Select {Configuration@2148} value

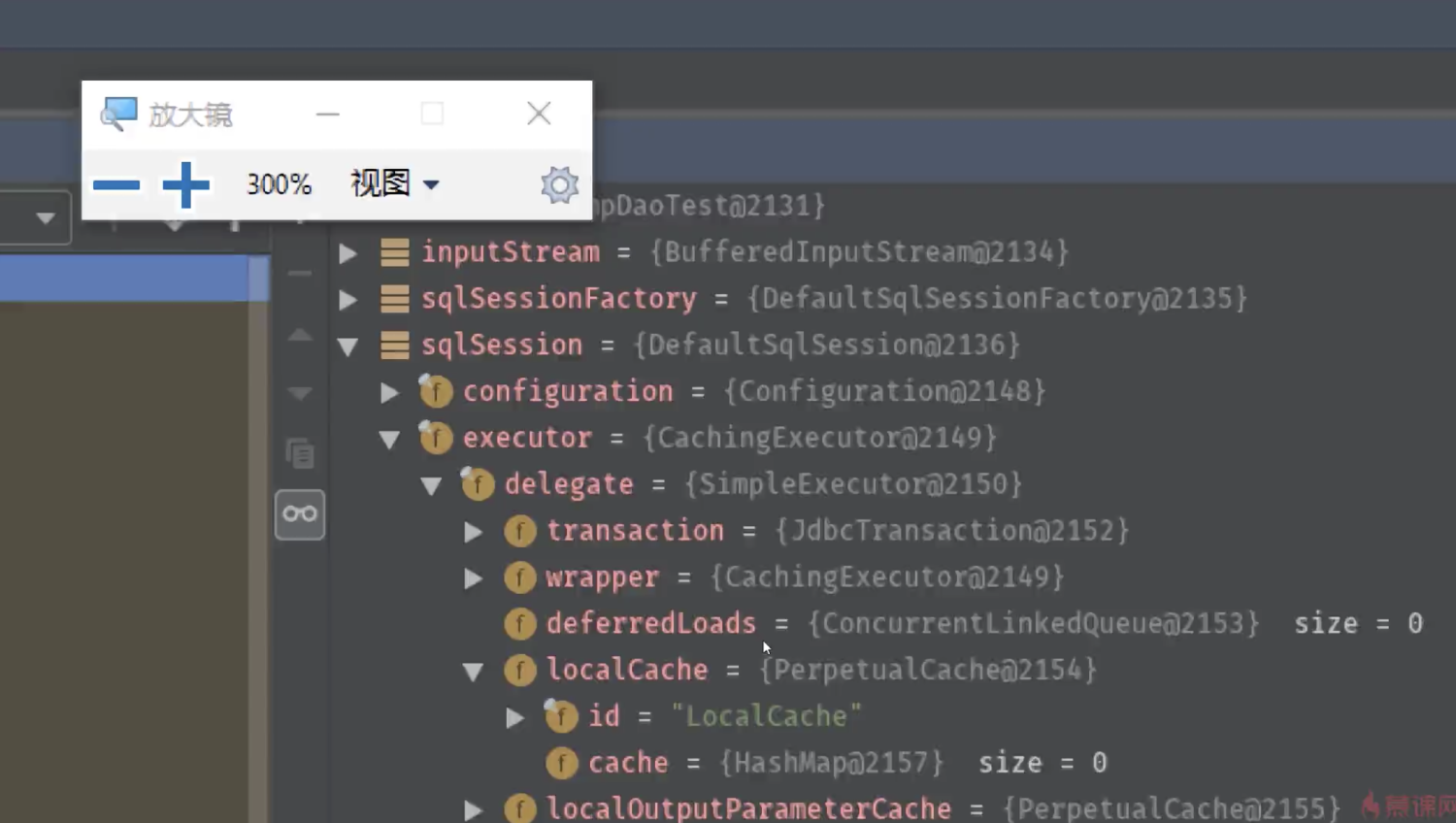pos(884,391)
